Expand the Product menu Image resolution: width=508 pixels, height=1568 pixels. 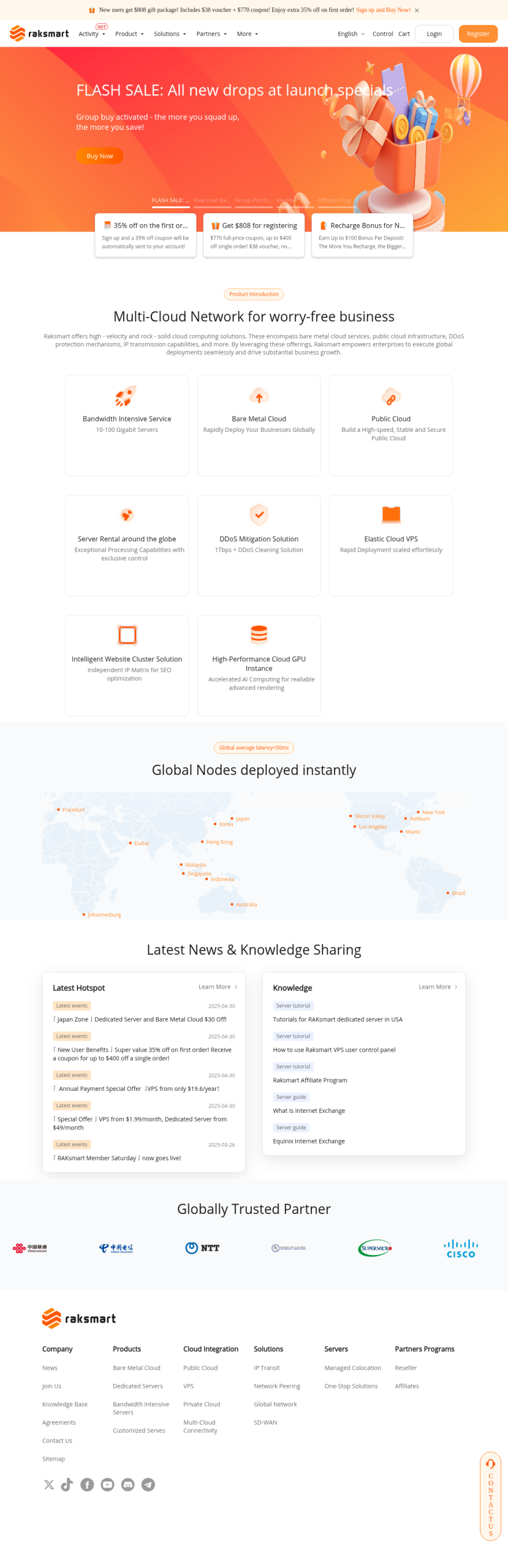pos(129,34)
